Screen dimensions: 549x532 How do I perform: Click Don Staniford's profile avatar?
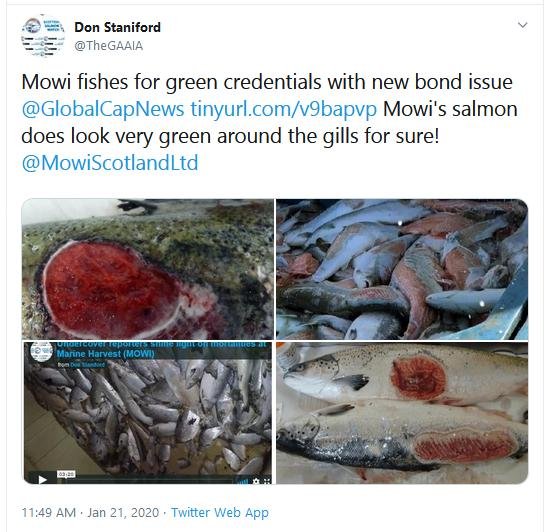pos(43,36)
